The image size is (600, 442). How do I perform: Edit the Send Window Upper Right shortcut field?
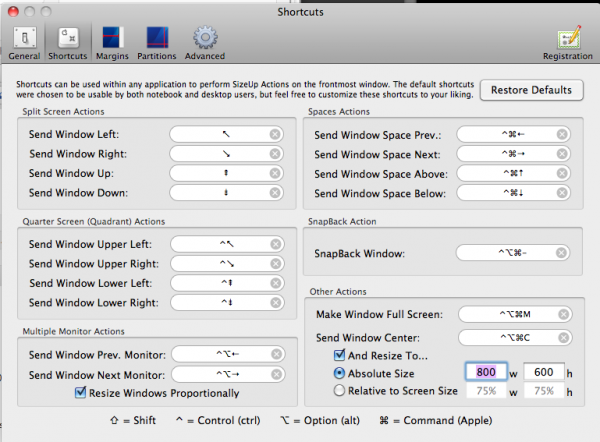(227, 264)
